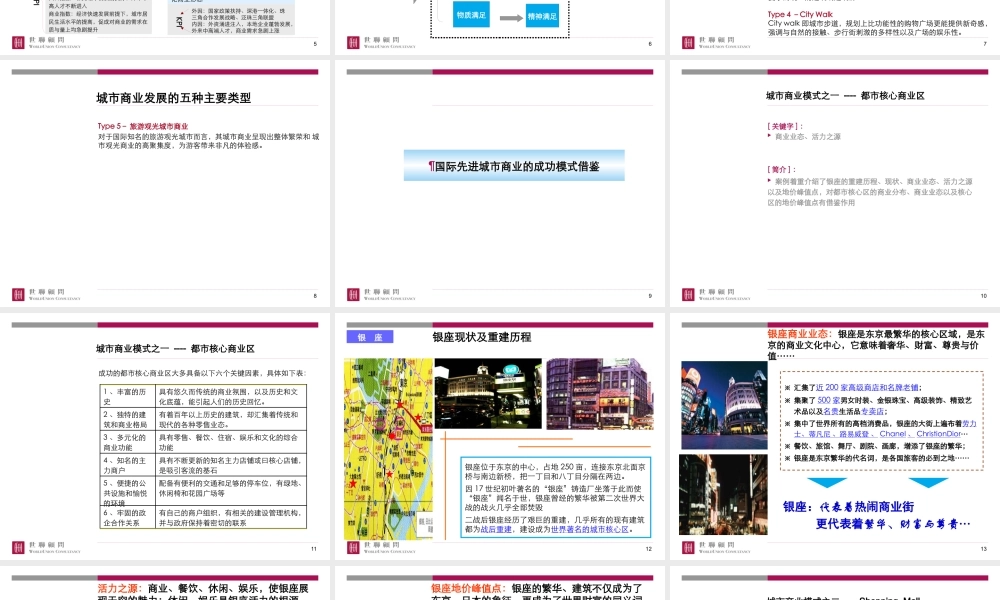This screenshot has width=1000, height=600.
Task: Click 商业业态、活力之源 bullet text
Action: pos(807,136)
